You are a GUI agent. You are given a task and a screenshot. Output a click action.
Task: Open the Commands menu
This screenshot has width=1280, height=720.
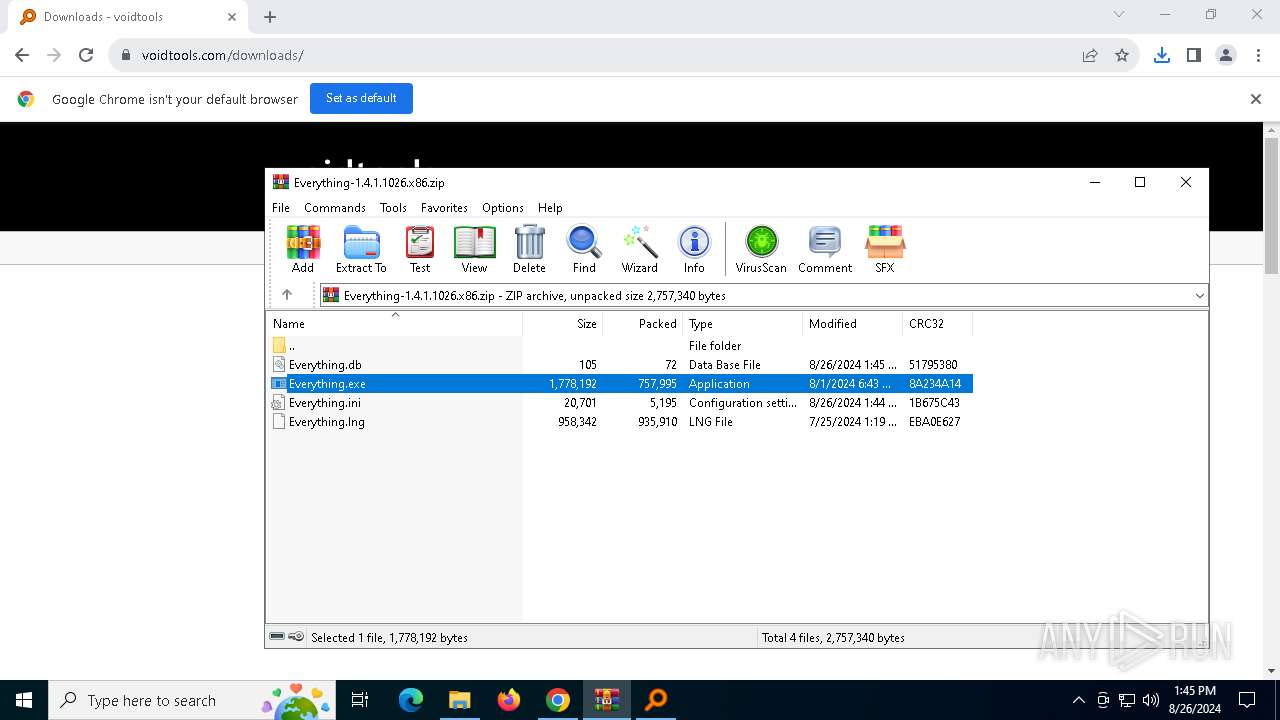coord(335,208)
